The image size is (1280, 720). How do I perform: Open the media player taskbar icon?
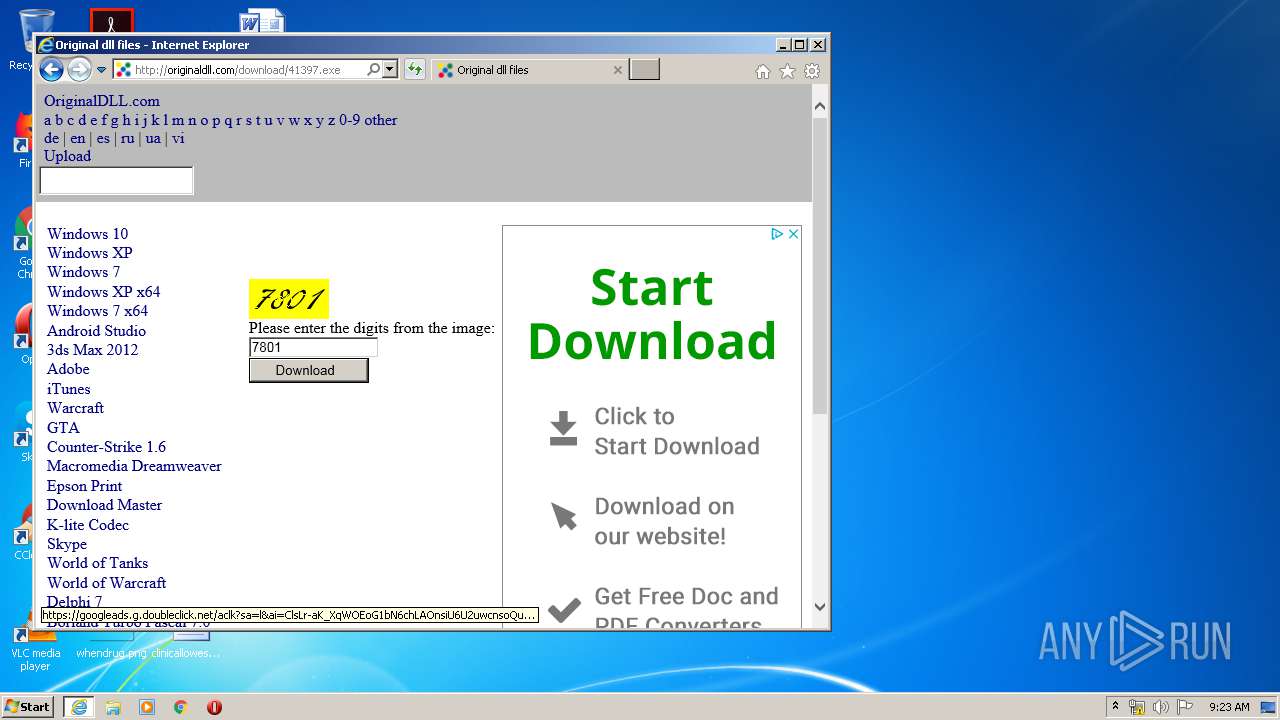(147, 707)
